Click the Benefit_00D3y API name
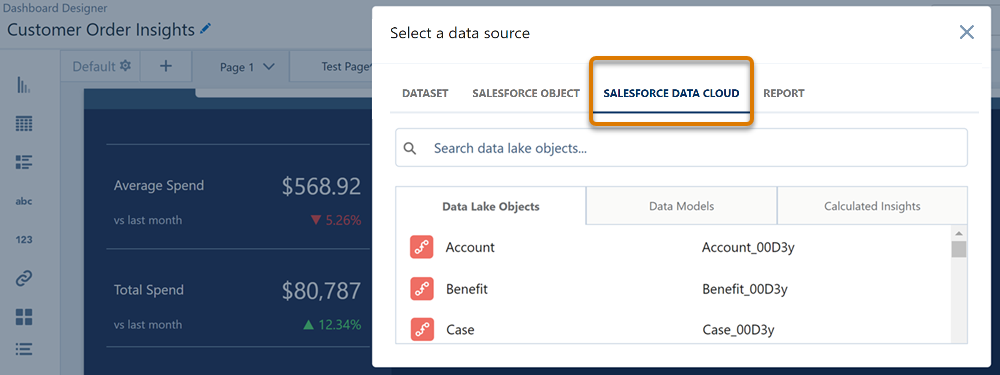1000x375 pixels. click(x=745, y=289)
